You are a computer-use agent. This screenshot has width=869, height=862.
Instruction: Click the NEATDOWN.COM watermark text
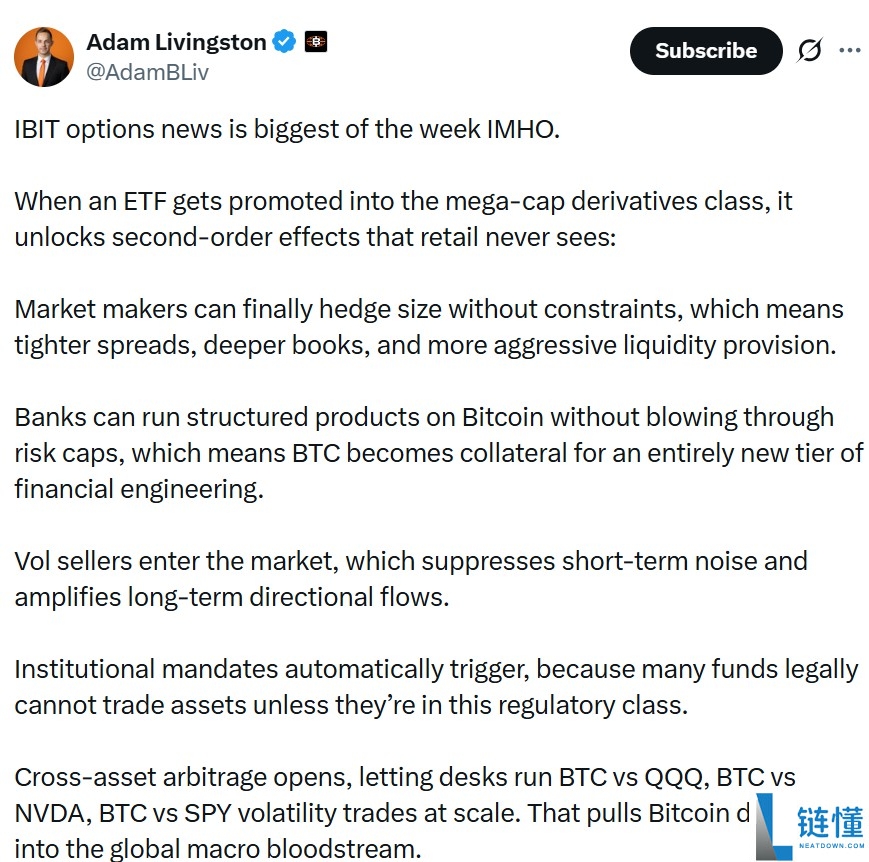click(x=832, y=845)
